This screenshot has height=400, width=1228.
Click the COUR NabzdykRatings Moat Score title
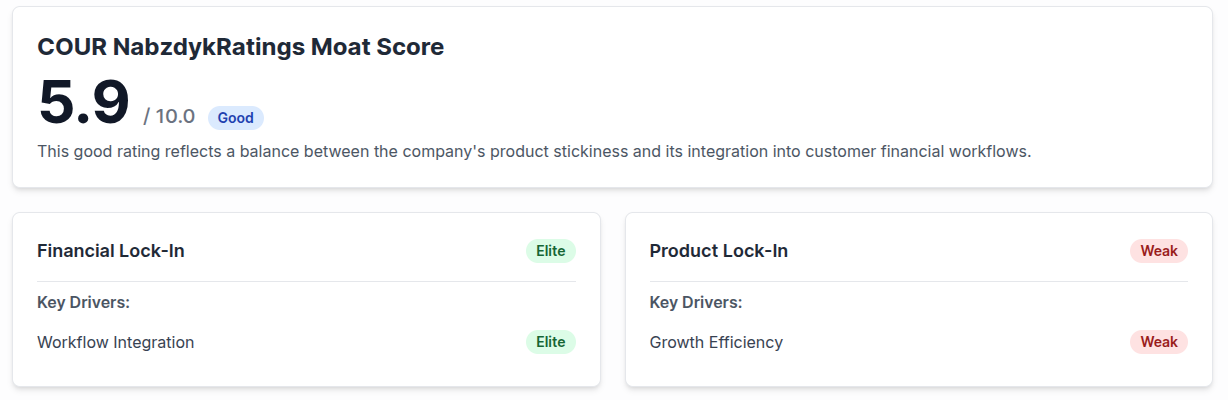[240, 47]
